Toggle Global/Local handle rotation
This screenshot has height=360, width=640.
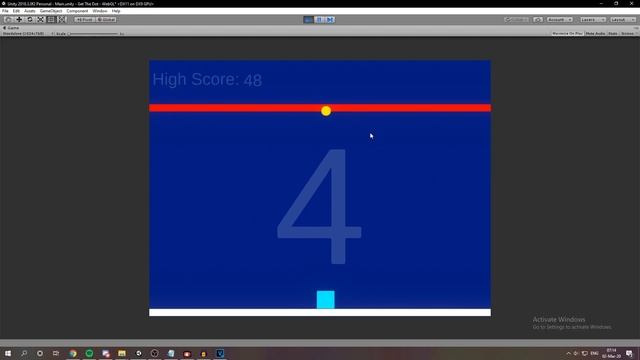tap(106, 20)
